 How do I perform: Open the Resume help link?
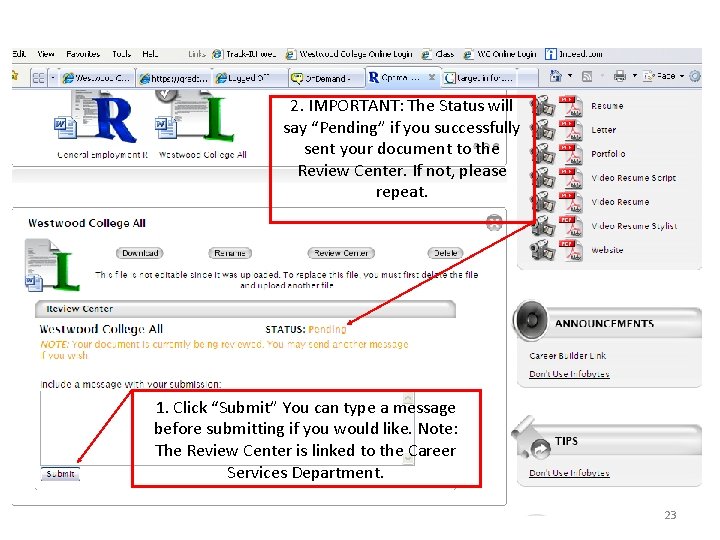(x=607, y=106)
